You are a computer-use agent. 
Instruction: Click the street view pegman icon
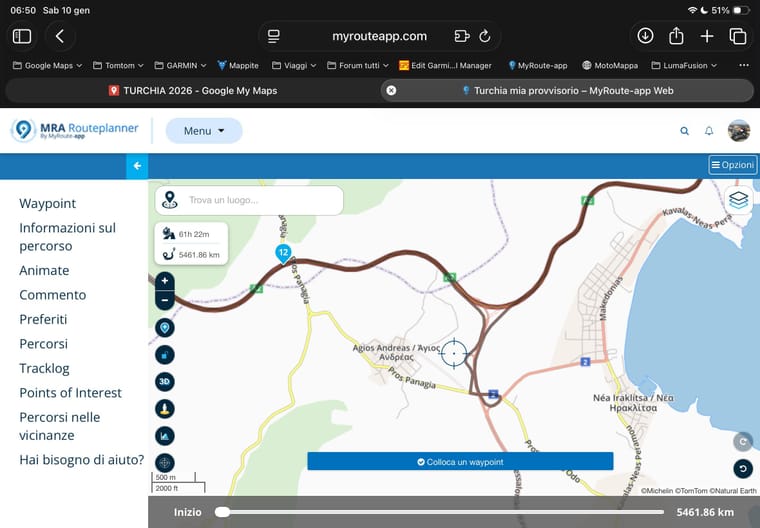click(165, 408)
